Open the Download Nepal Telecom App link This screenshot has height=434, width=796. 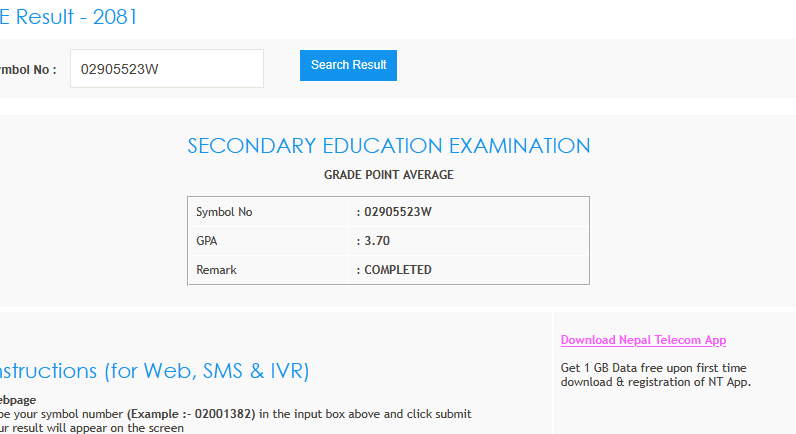point(643,340)
